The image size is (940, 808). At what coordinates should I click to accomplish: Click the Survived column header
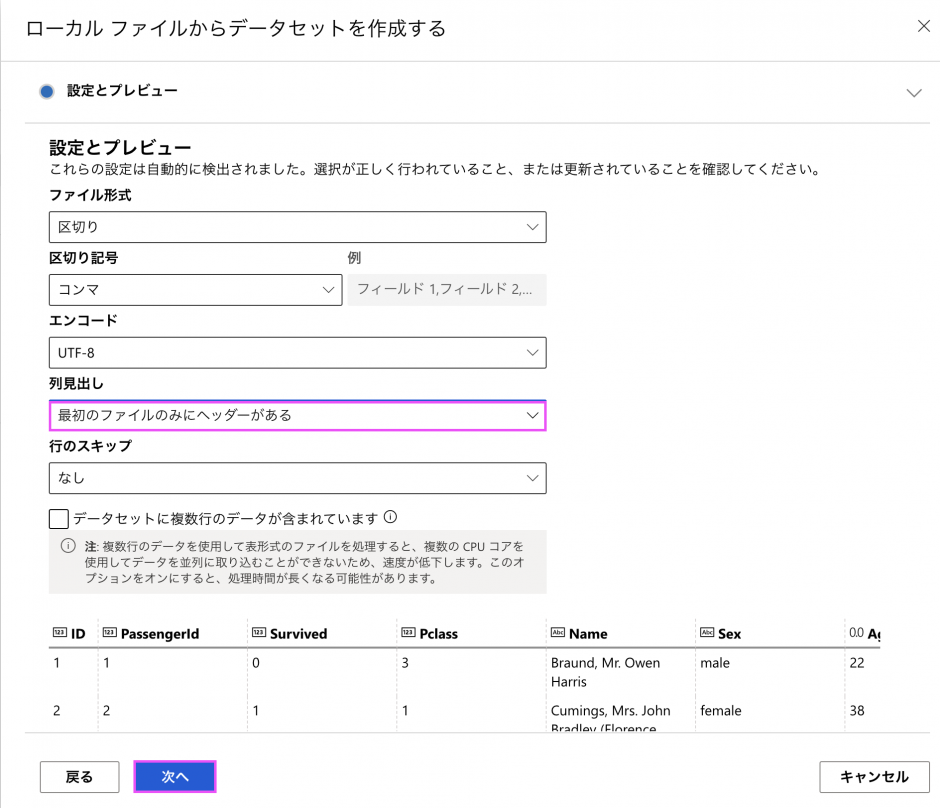click(299, 634)
